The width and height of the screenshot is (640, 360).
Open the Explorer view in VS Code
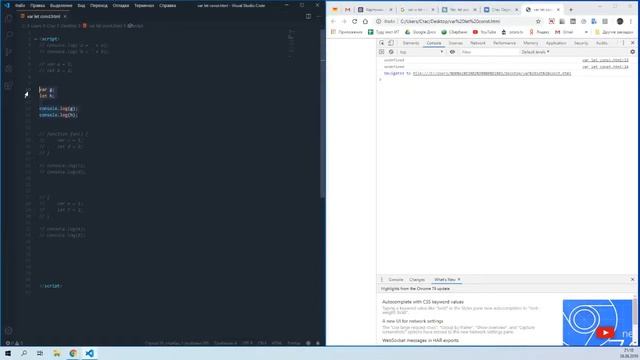(9, 18)
